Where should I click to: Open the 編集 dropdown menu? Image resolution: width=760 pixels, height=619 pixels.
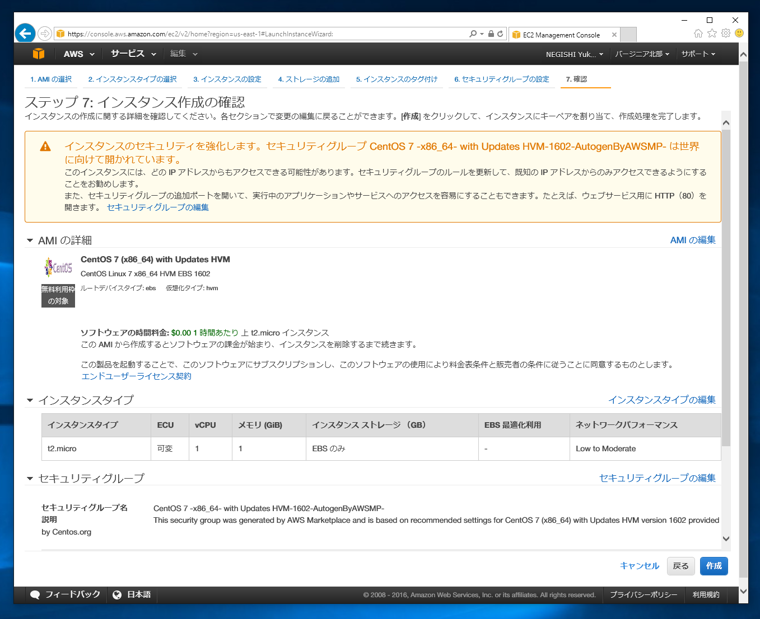click(184, 54)
